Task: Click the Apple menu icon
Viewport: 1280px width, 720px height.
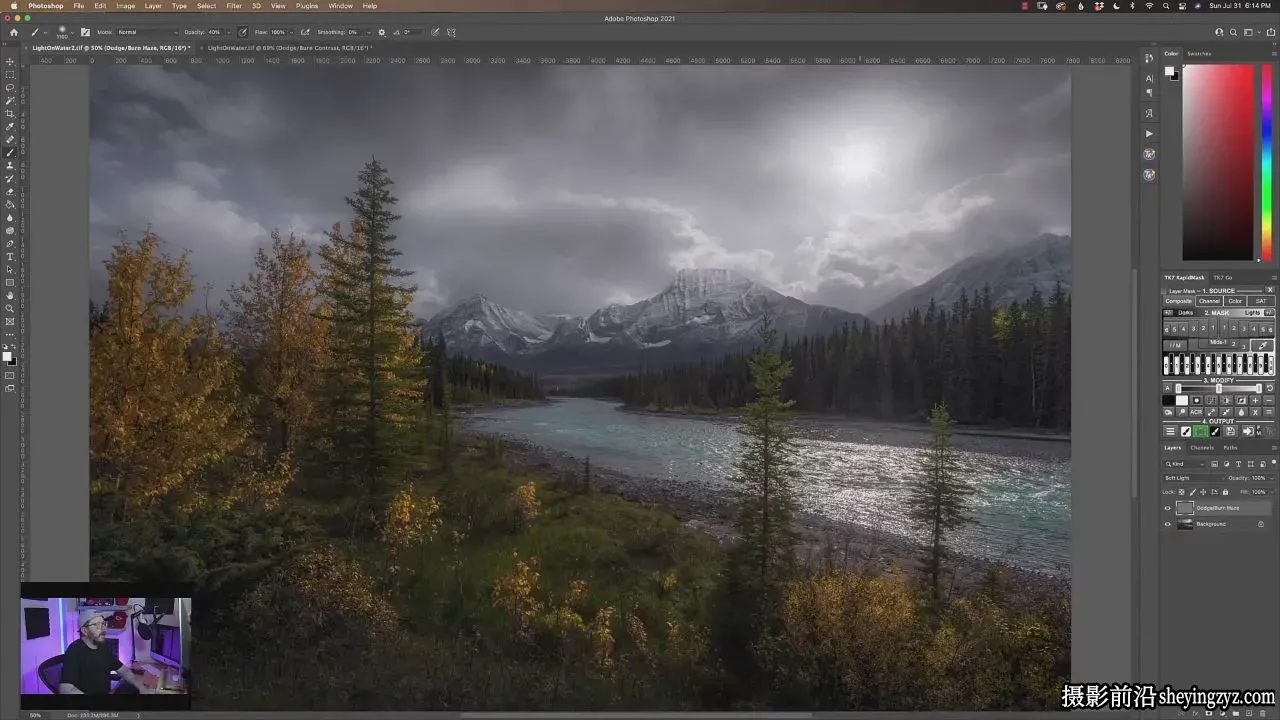Action: click(x=13, y=6)
